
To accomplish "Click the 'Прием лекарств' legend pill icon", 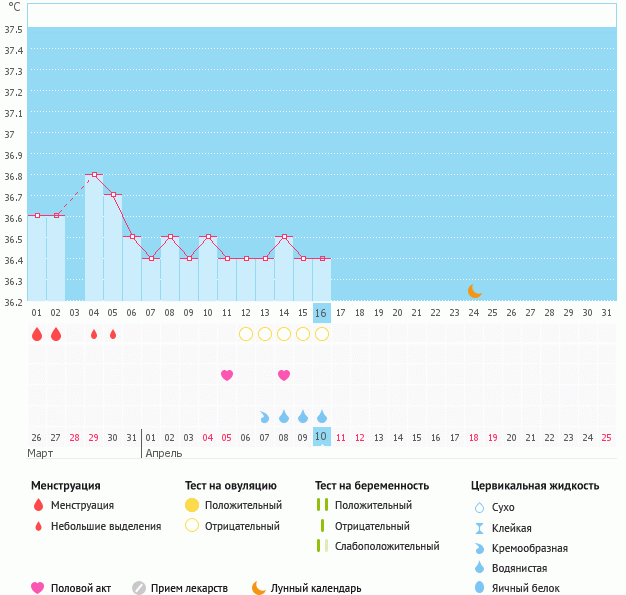I will [139, 588].
